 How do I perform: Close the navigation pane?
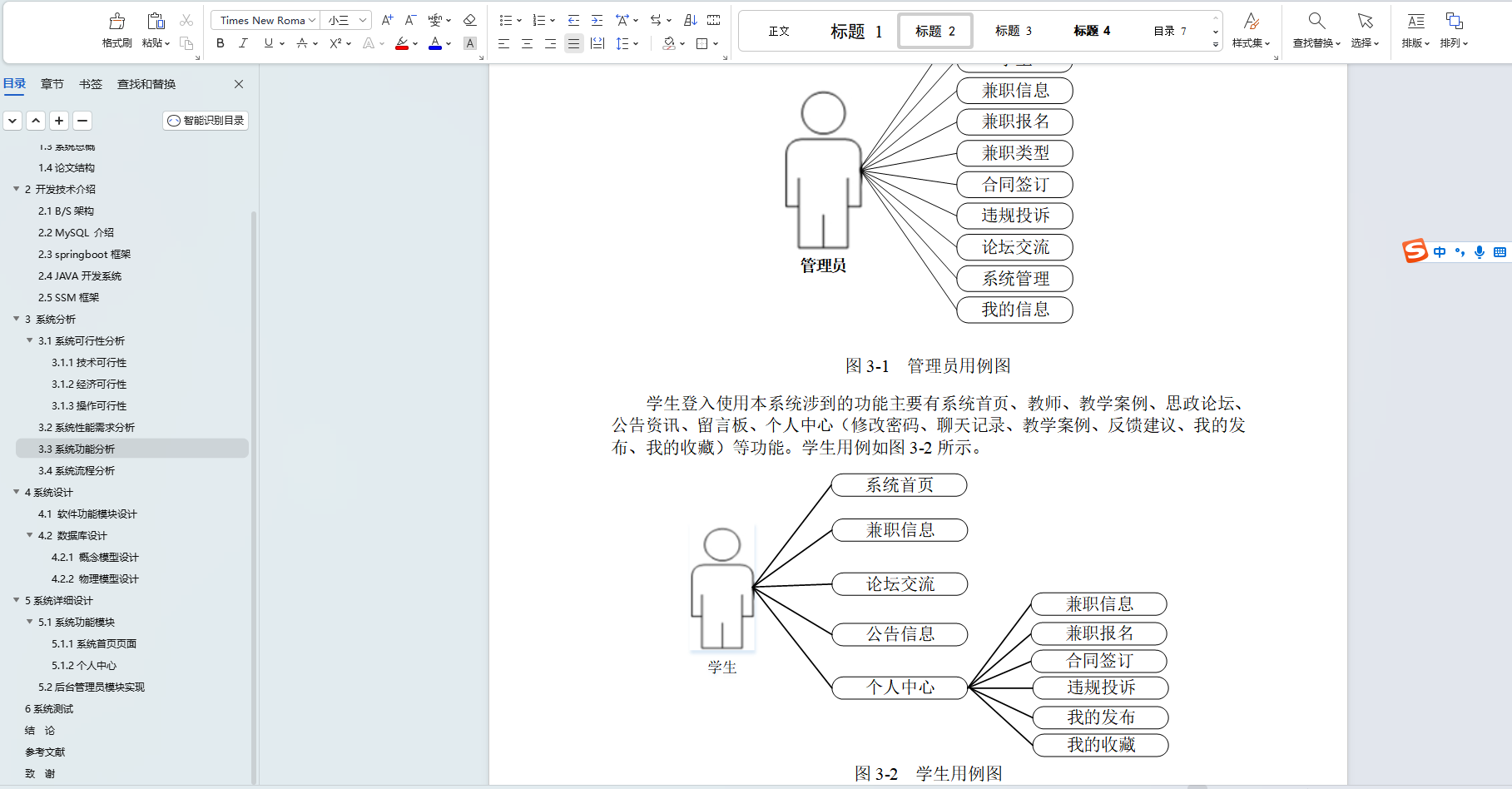click(x=239, y=84)
